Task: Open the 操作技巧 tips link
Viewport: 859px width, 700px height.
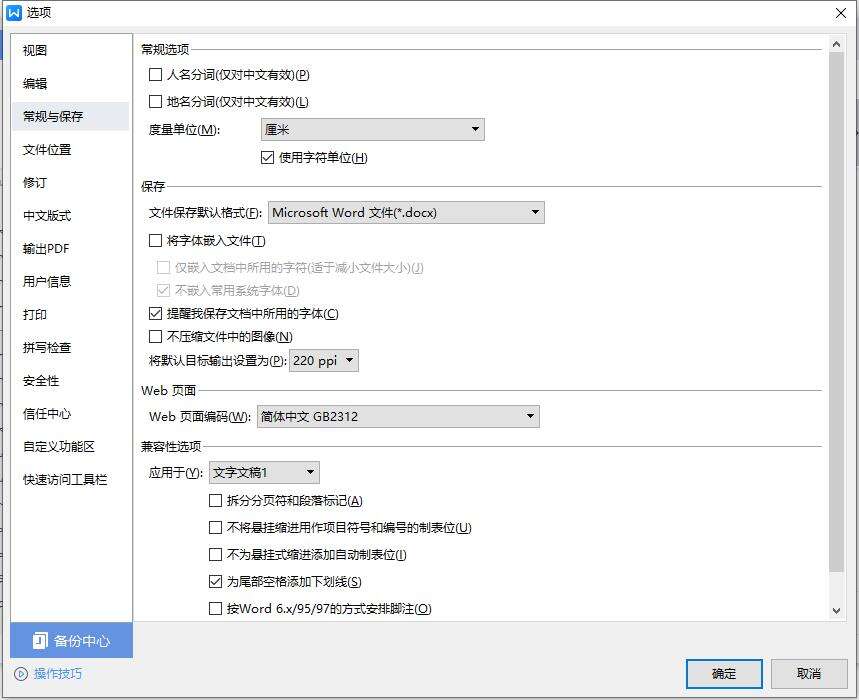Action: (58, 674)
